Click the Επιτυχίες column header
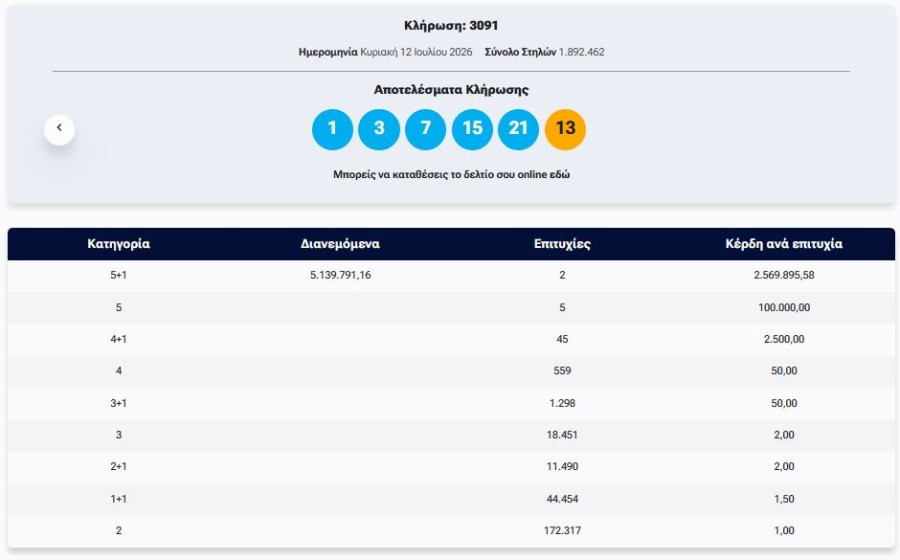 (x=562, y=244)
